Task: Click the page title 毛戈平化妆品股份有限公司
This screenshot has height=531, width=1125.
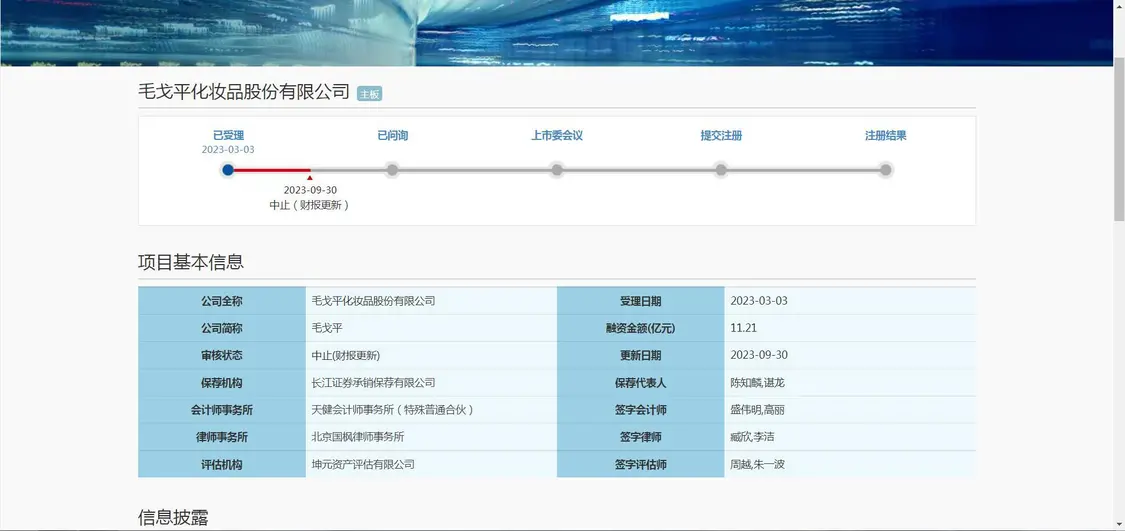Action: pos(244,92)
